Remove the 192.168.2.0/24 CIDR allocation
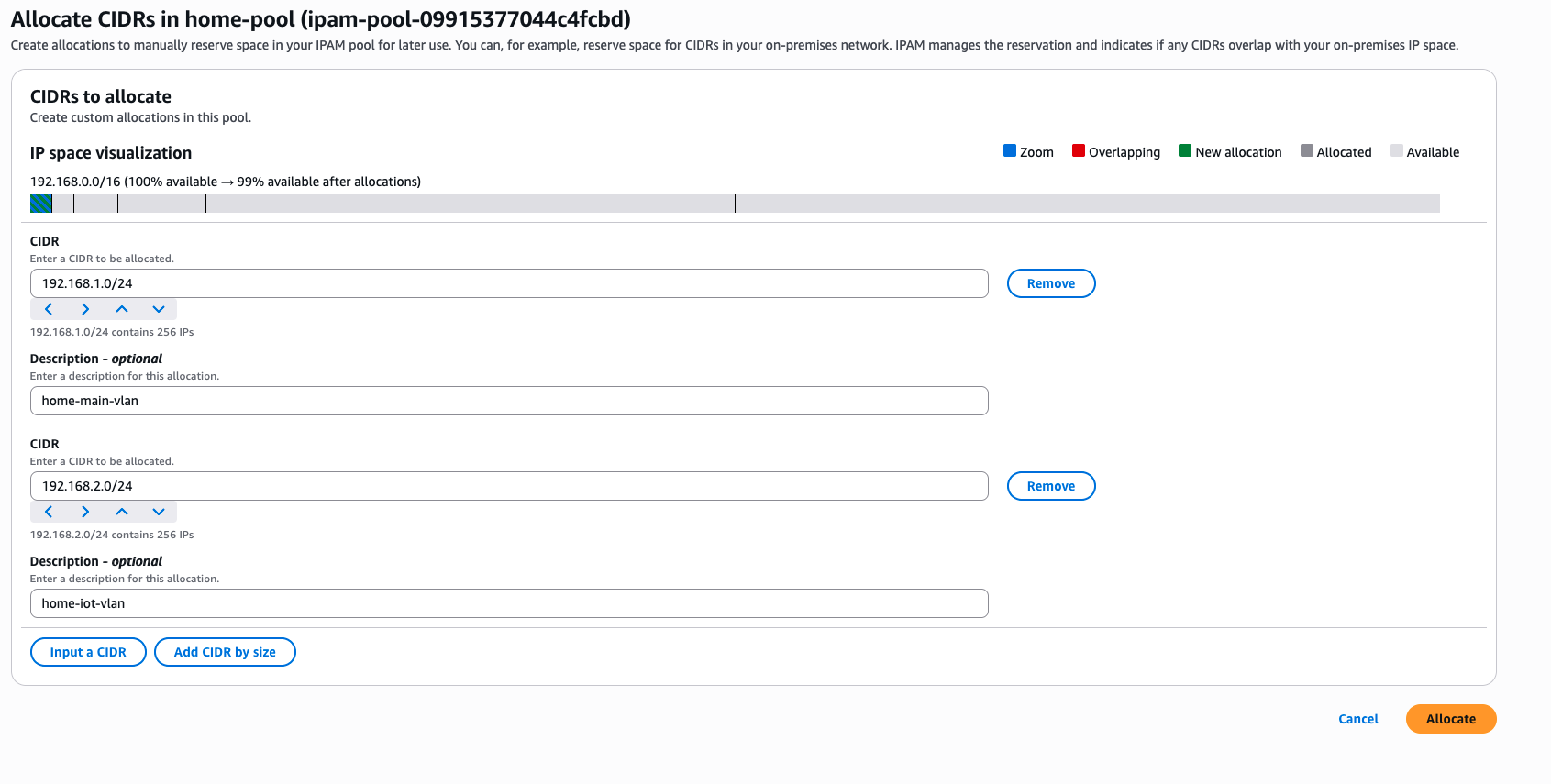The image size is (1551, 784). [1050, 486]
